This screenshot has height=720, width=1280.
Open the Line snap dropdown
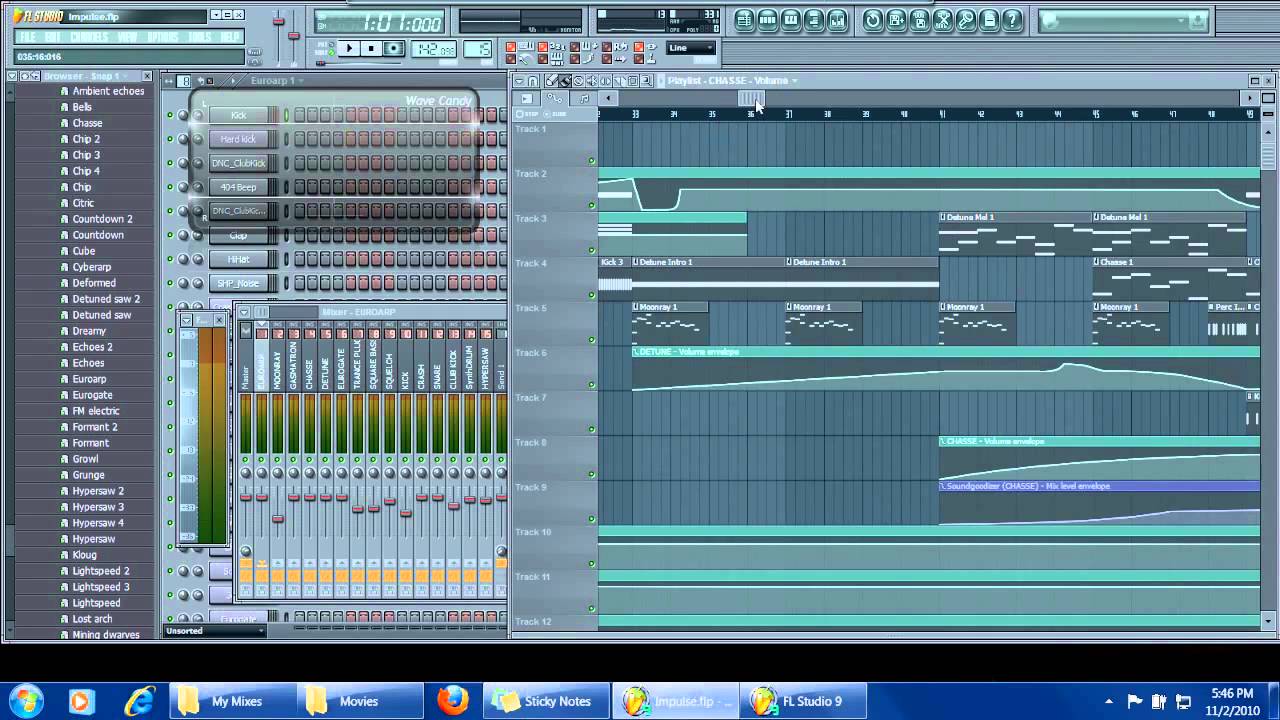pyautogui.click(x=691, y=47)
